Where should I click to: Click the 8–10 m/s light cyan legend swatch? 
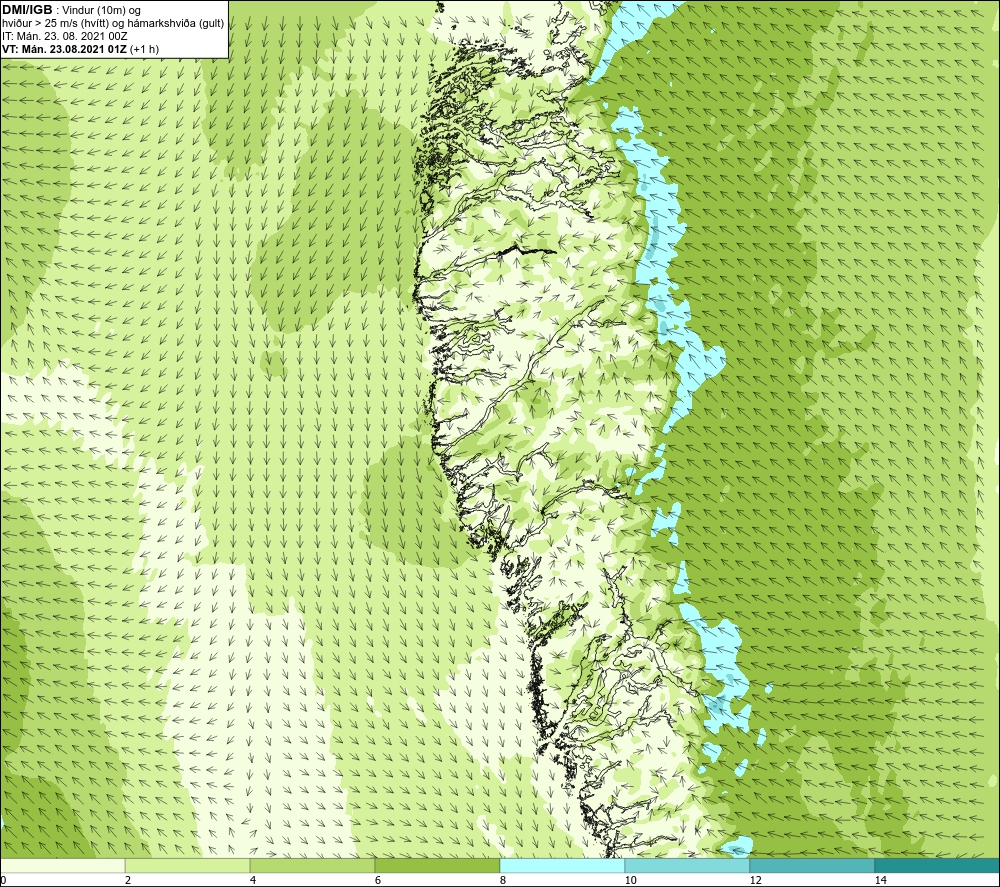[562, 865]
